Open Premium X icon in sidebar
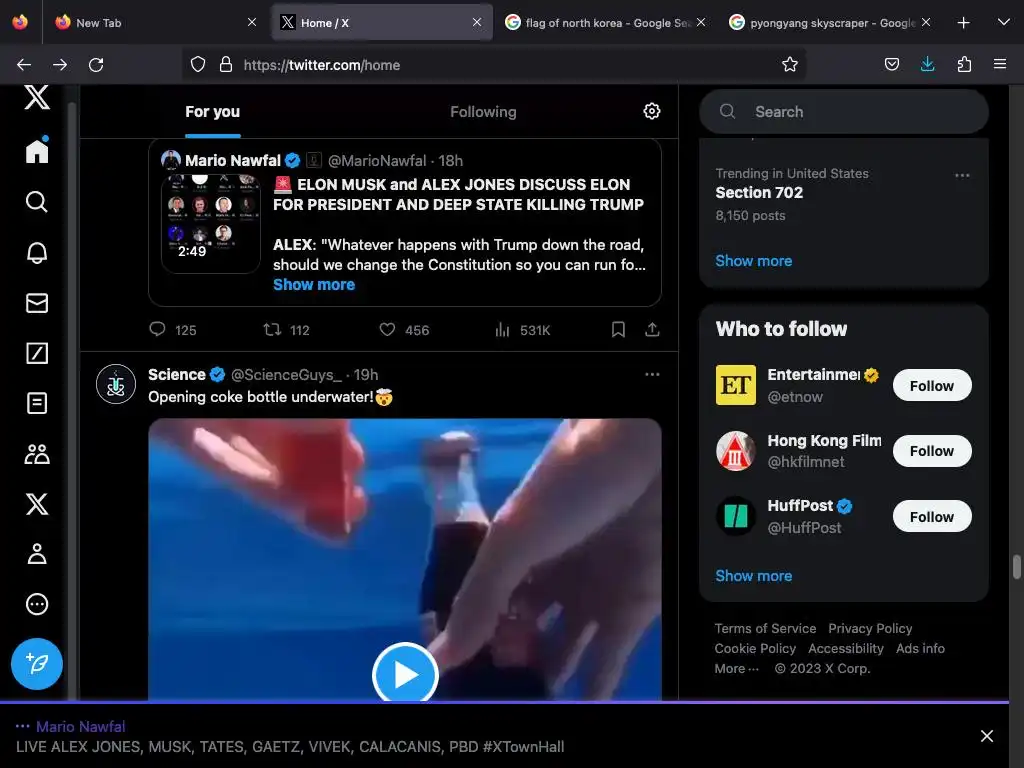The image size is (1024, 768). pyautogui.click(x=37, y=504)
